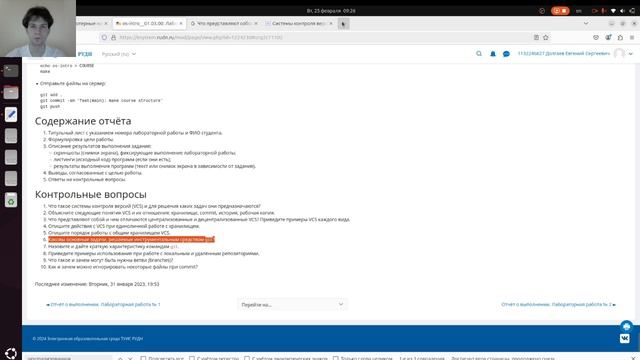Open previous activity Лабораторная работа № 1 link

(x=103, y=304)
